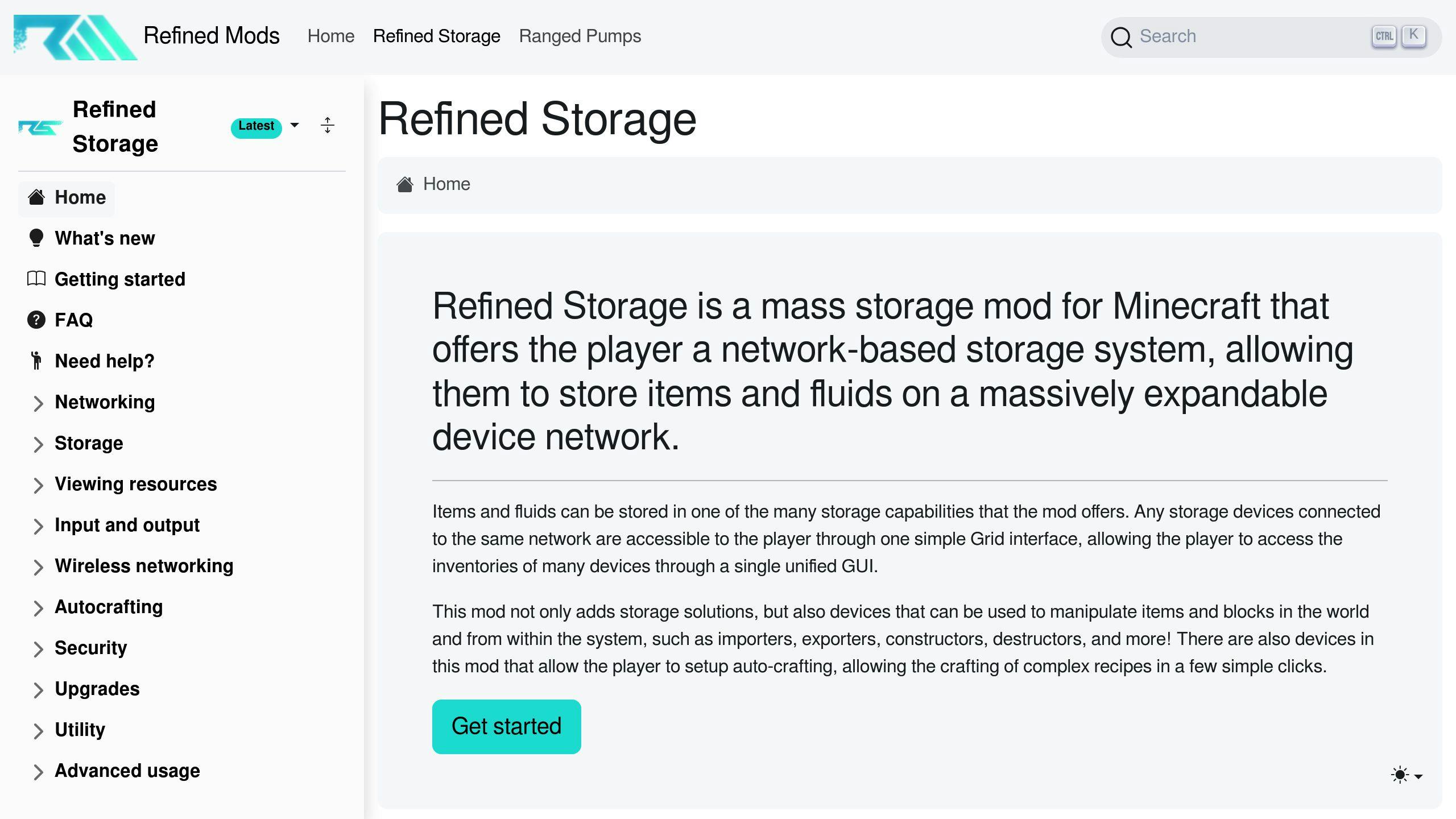1456x819 pixels.
Task: Open the Refined Storage nav menu item
Action: tap(436, 36)
